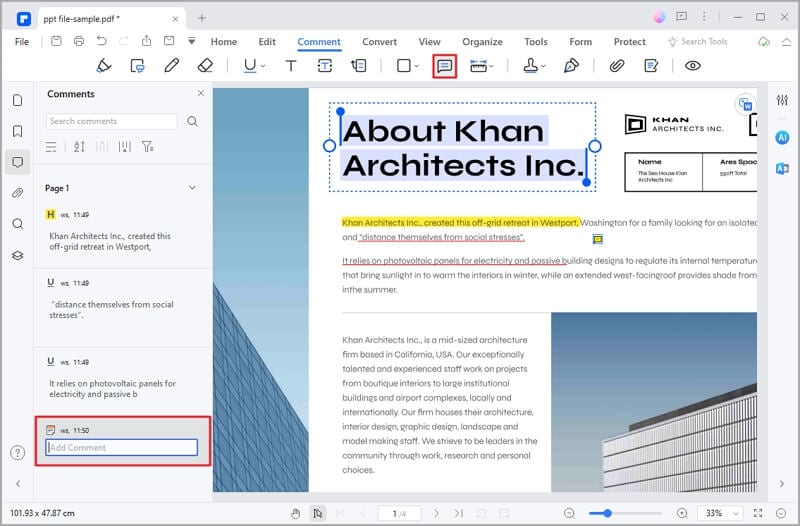The height and width of the screenshot is (526, 800).
Task: Select the Pencil drawing tool
Action: coord(171,65)
